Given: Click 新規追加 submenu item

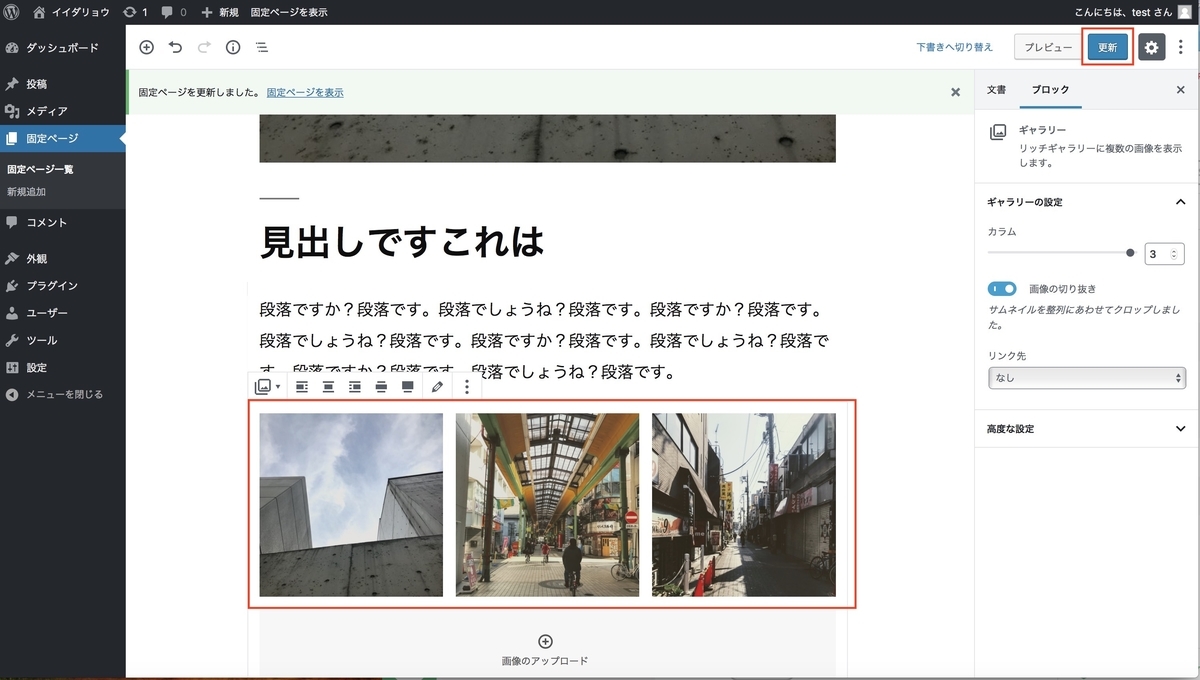Looking at the screenshot, I should point(27,191).
